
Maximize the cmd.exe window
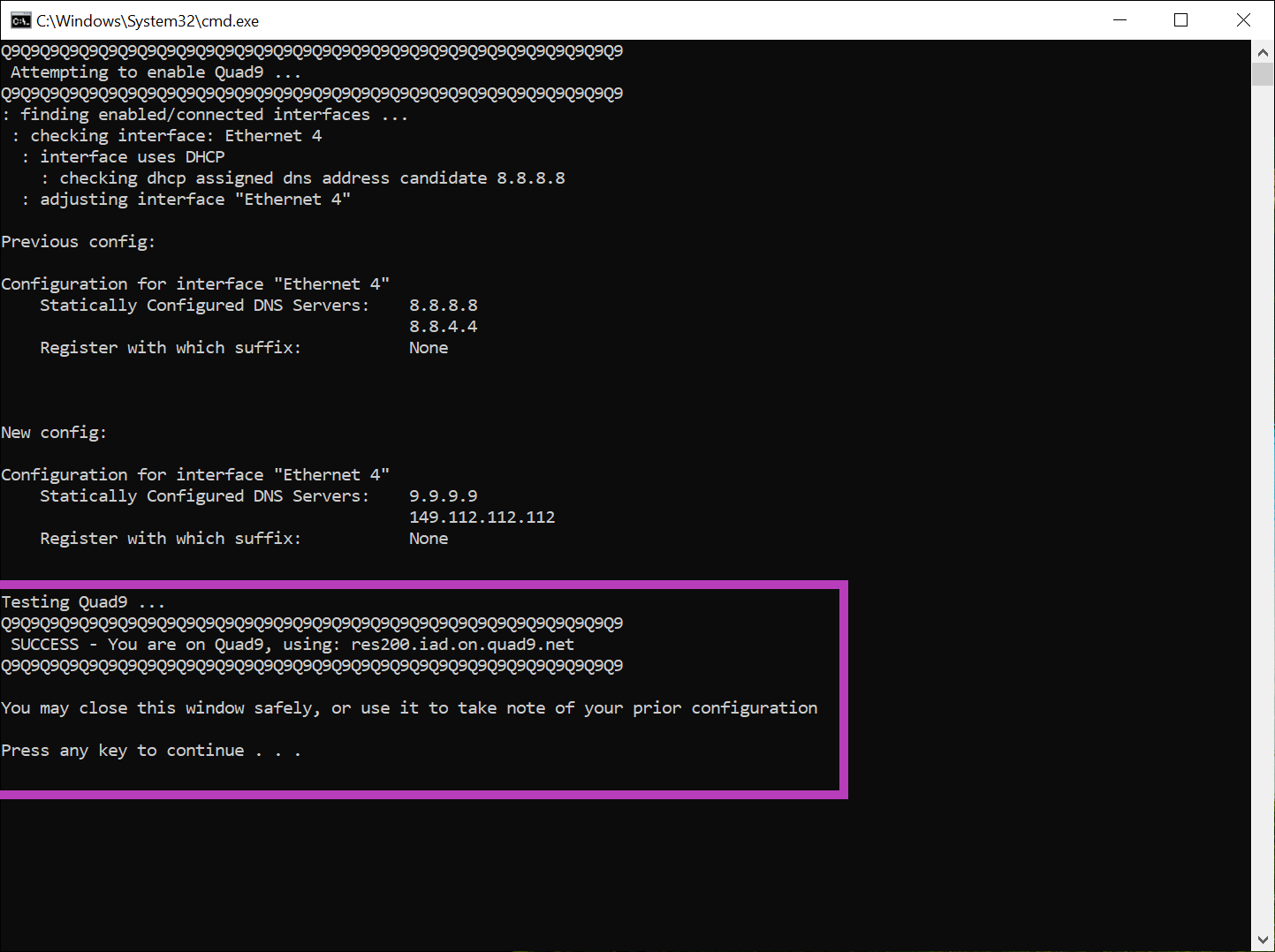[x=1180, y=20]
